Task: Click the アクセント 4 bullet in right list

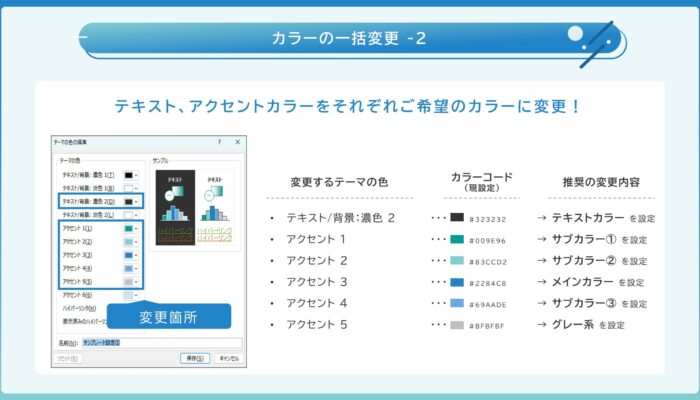Action: pos(317,304)
